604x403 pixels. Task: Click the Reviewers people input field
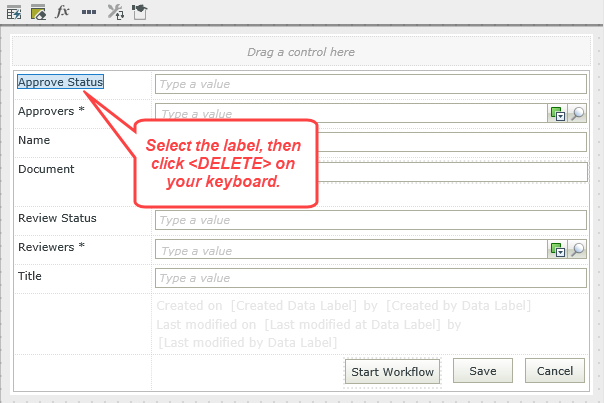[350, 249]
